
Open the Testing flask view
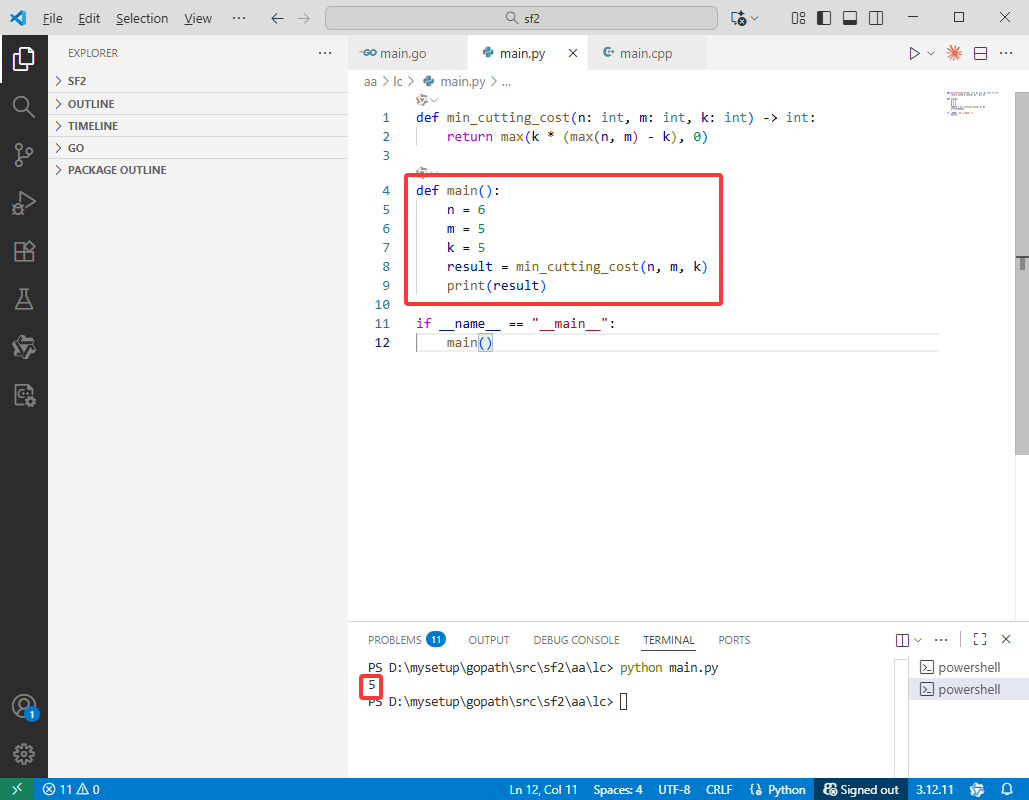pos(24,299)
